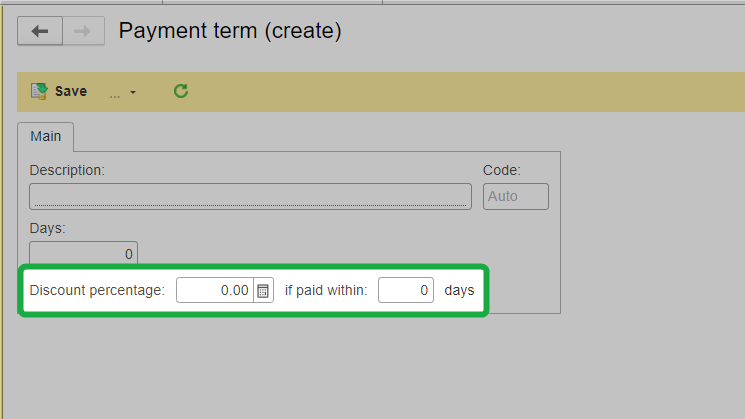Click the 'Discount percentage:' label
Image resolution: width=745 pixels, height=419 pixels.
click(97, 290)
